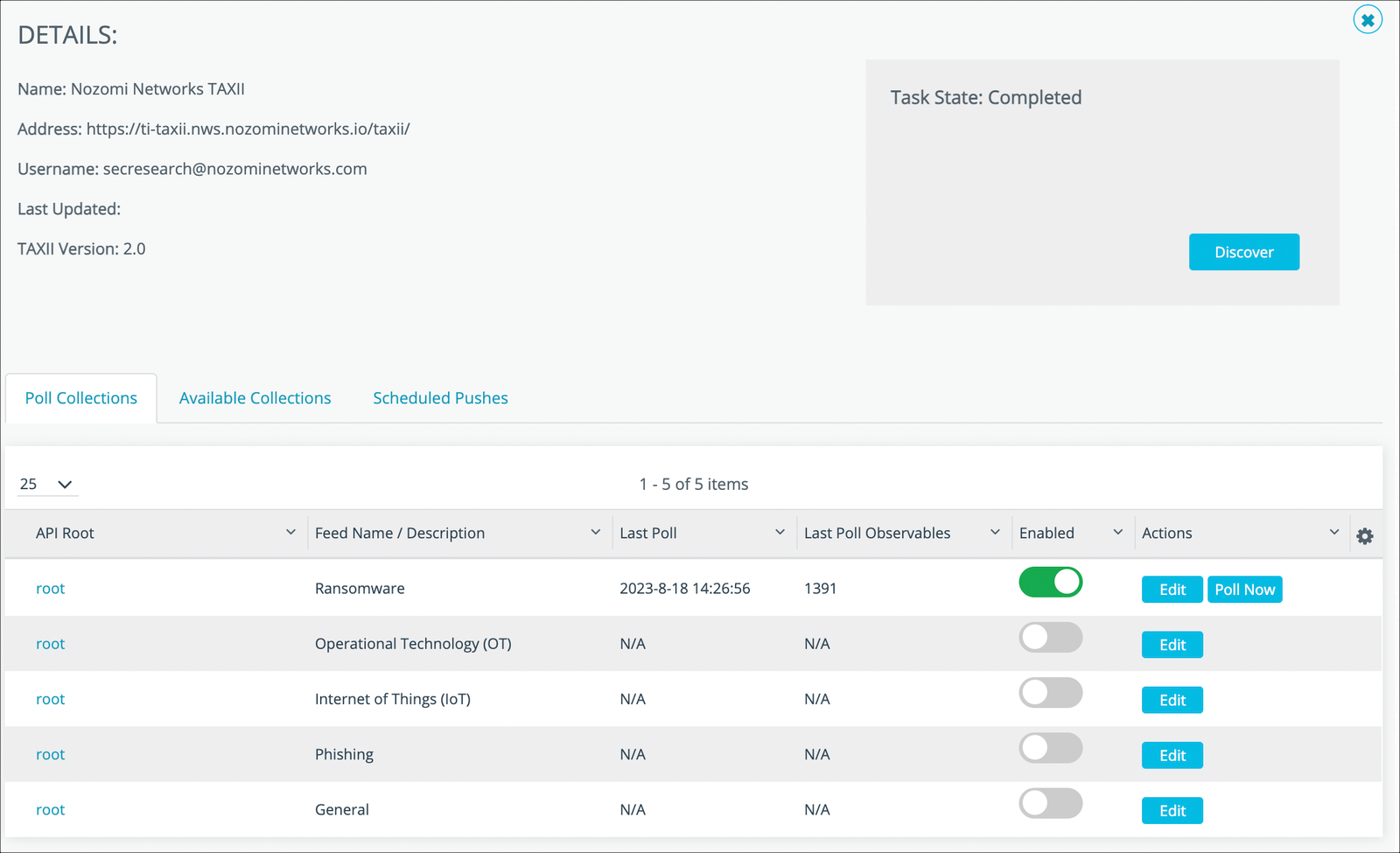Edit the Ransomware collection

click(1172, 590)
